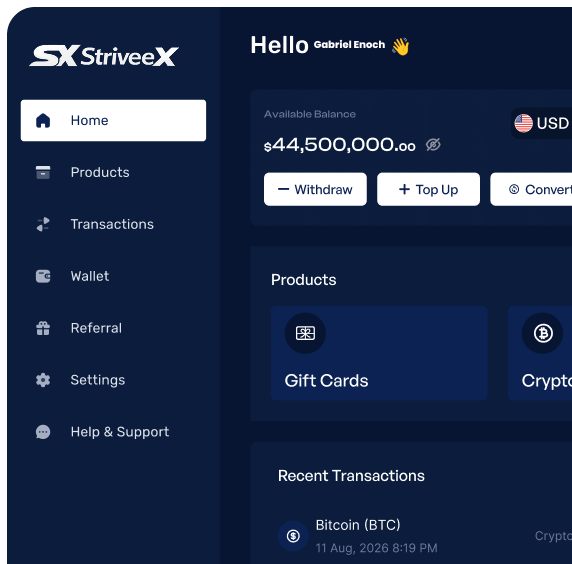
Task: Click the Products box icon in sidebar
Action: click(43, 172)
